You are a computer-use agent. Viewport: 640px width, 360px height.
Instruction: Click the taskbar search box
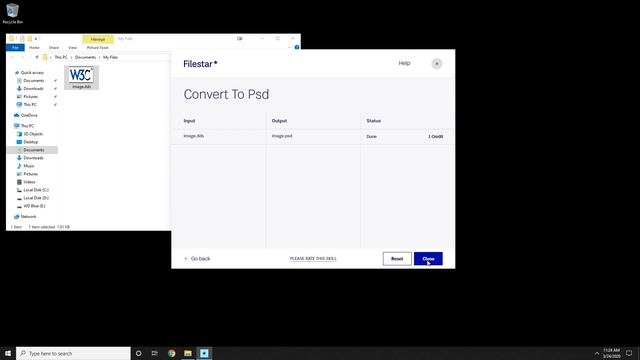point(73,353)
